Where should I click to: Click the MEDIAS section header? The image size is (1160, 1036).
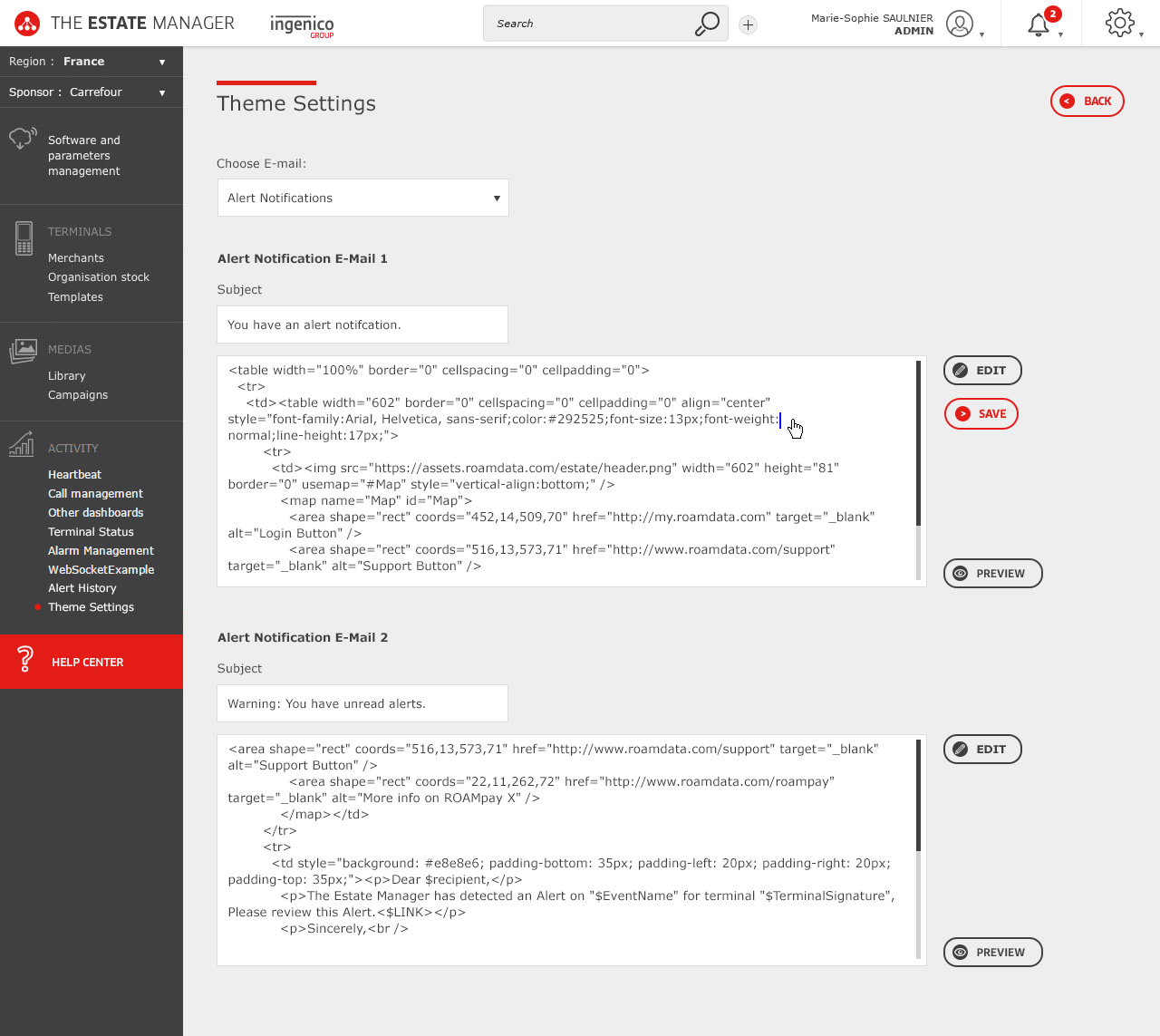[x=70, y=350]
